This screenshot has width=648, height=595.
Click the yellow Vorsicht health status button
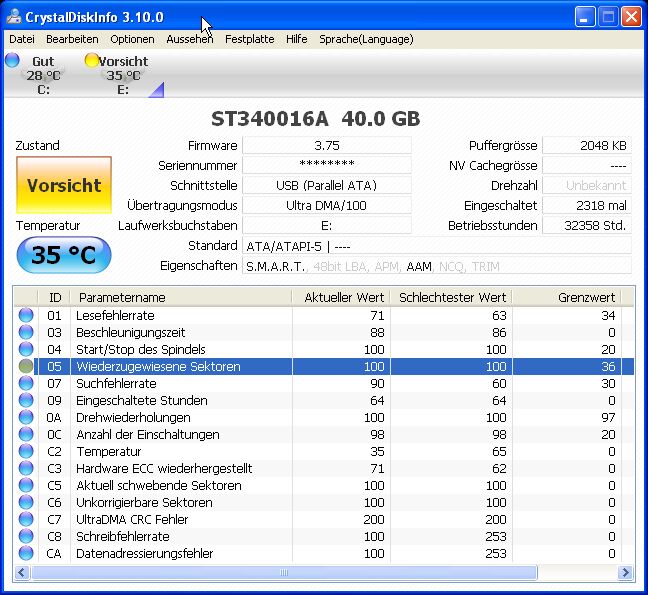coord(64,185)
